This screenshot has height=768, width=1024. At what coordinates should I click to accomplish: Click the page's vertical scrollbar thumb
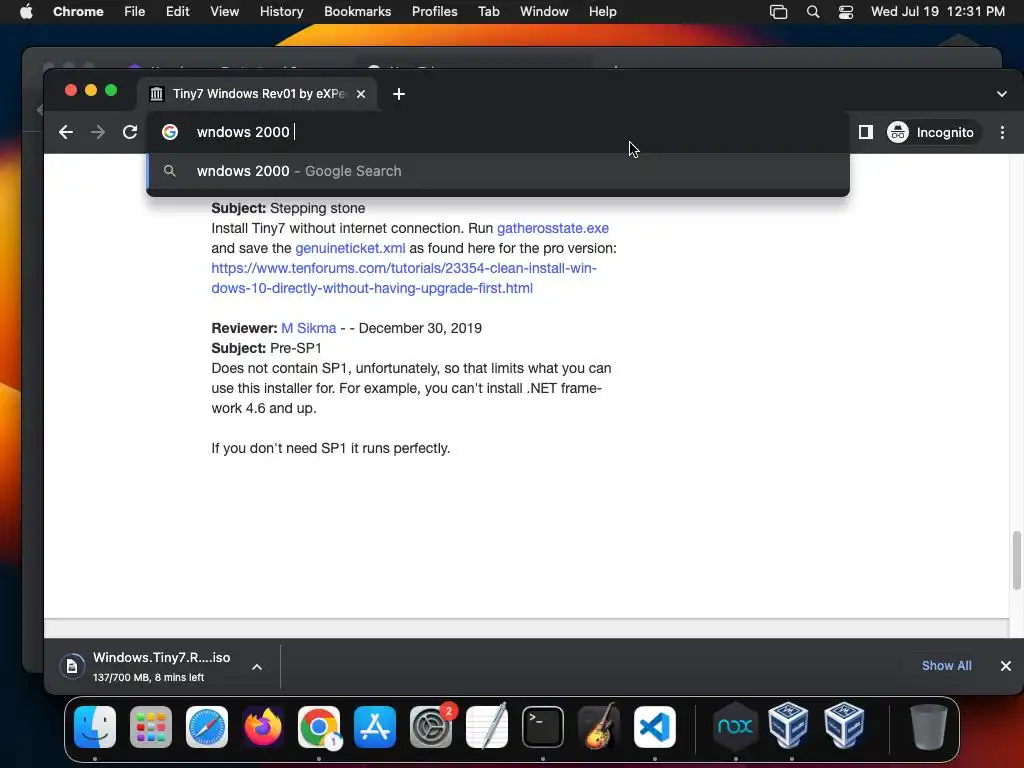click(x=1016, y=560)
